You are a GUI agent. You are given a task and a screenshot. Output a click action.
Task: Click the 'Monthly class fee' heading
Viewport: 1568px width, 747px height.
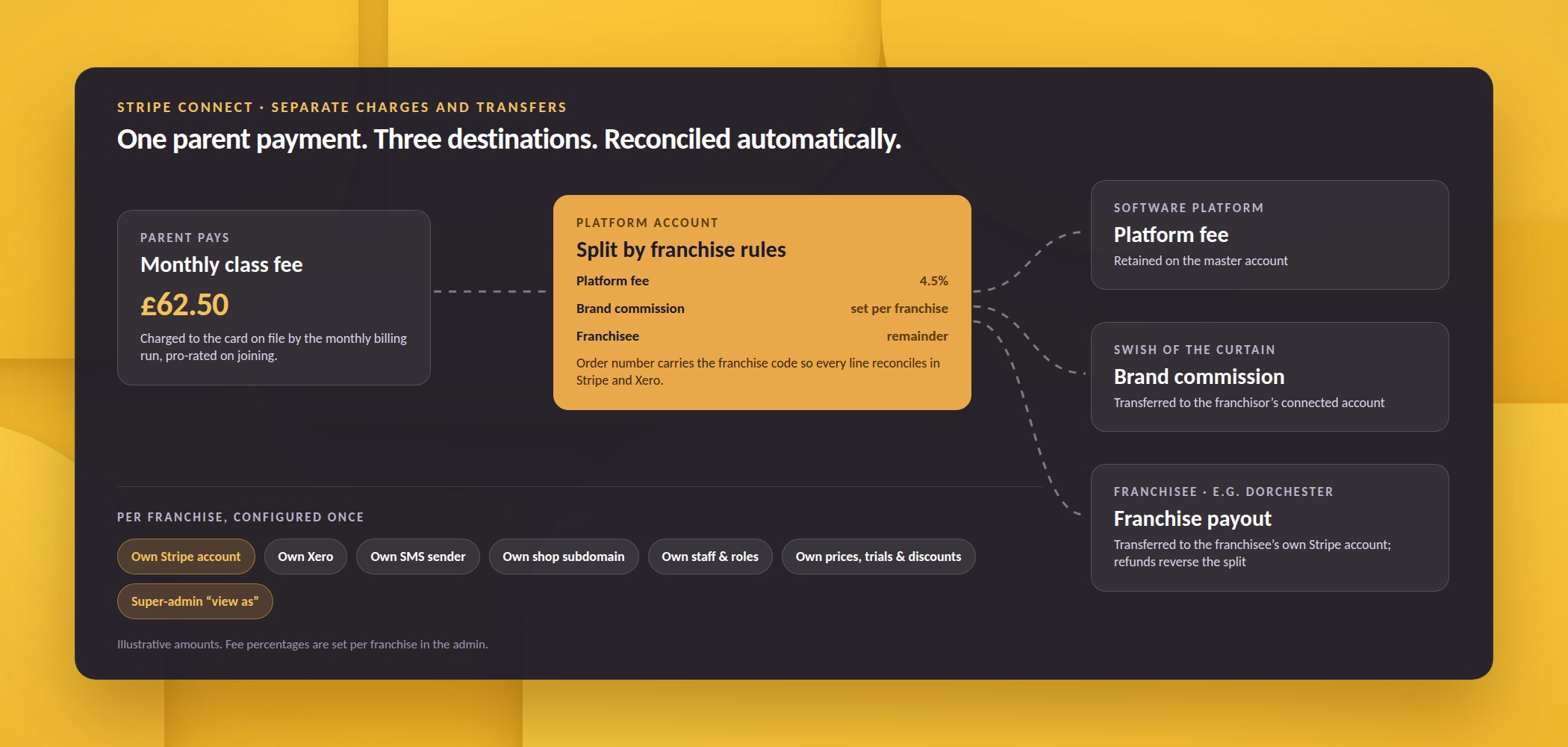point(221,264)
